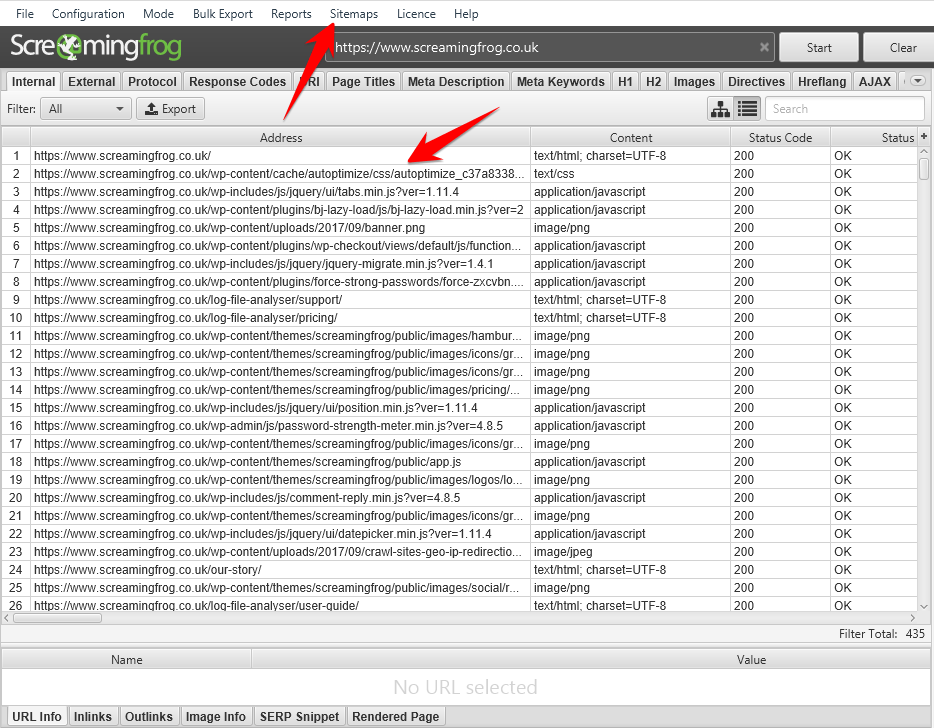
Task: Select the datepicker.min.js row
Action: pos(459,534)
